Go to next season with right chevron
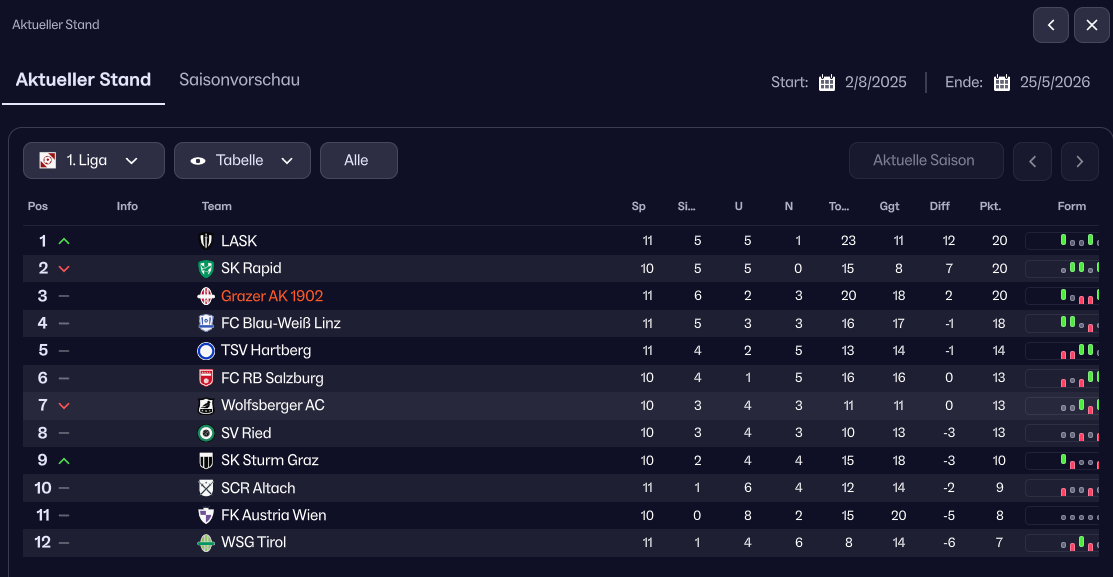1113x577 pixels. (1079, 160)
